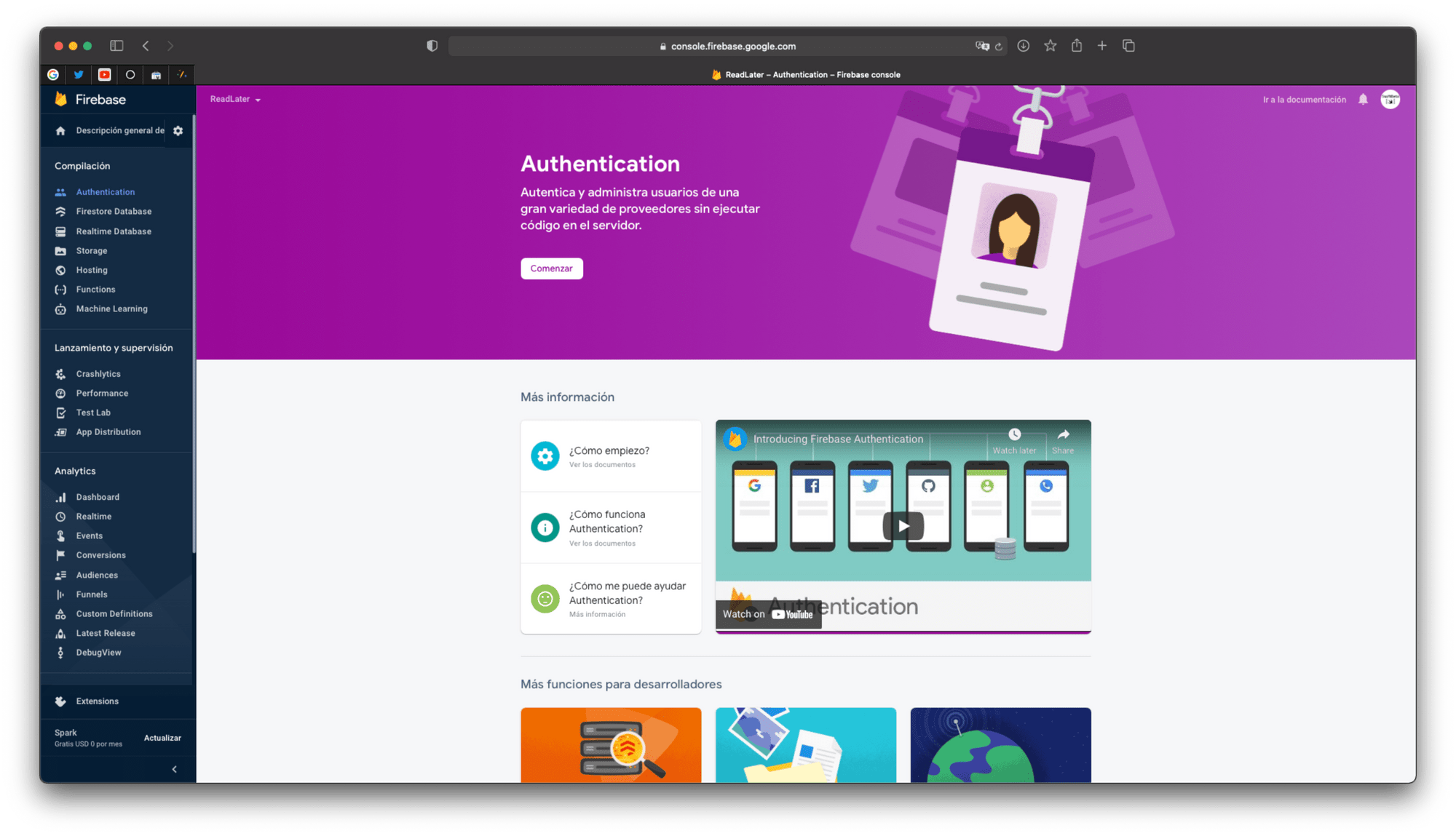Open the ReadLater project dropdown

click(235, 99)
